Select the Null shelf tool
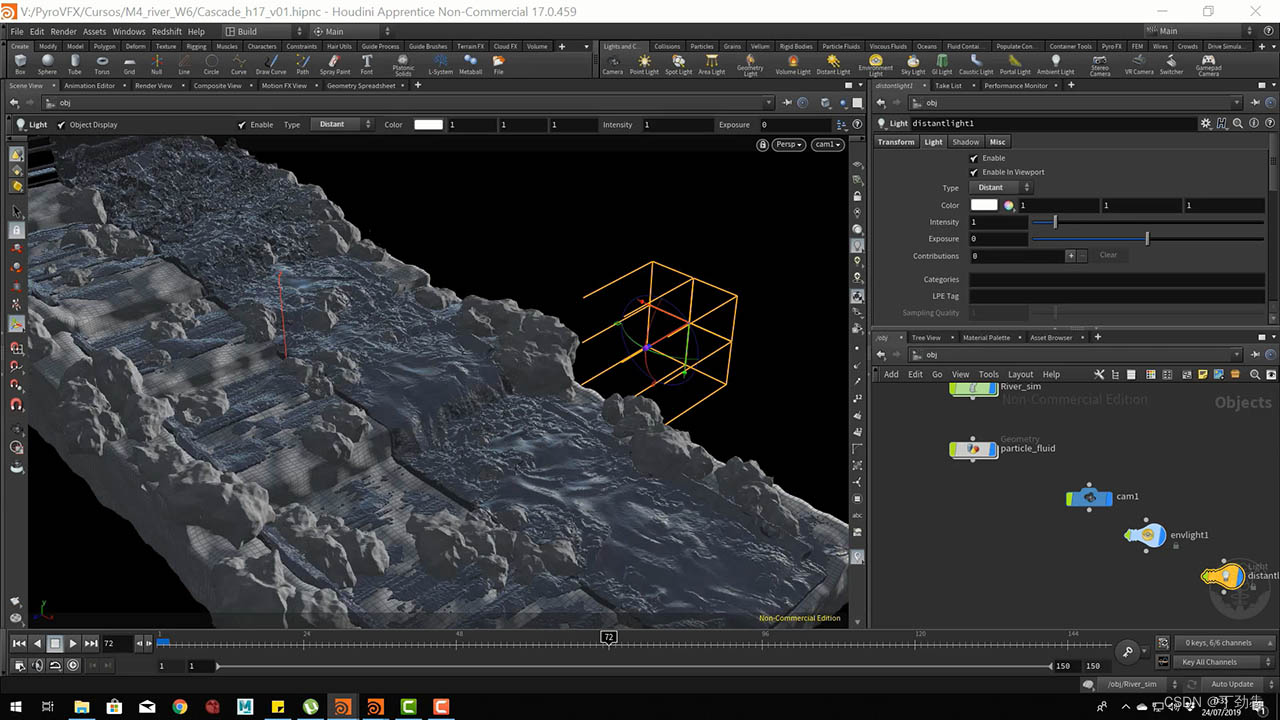Viewport: 1280px width, 720px height. pos(156,65)
